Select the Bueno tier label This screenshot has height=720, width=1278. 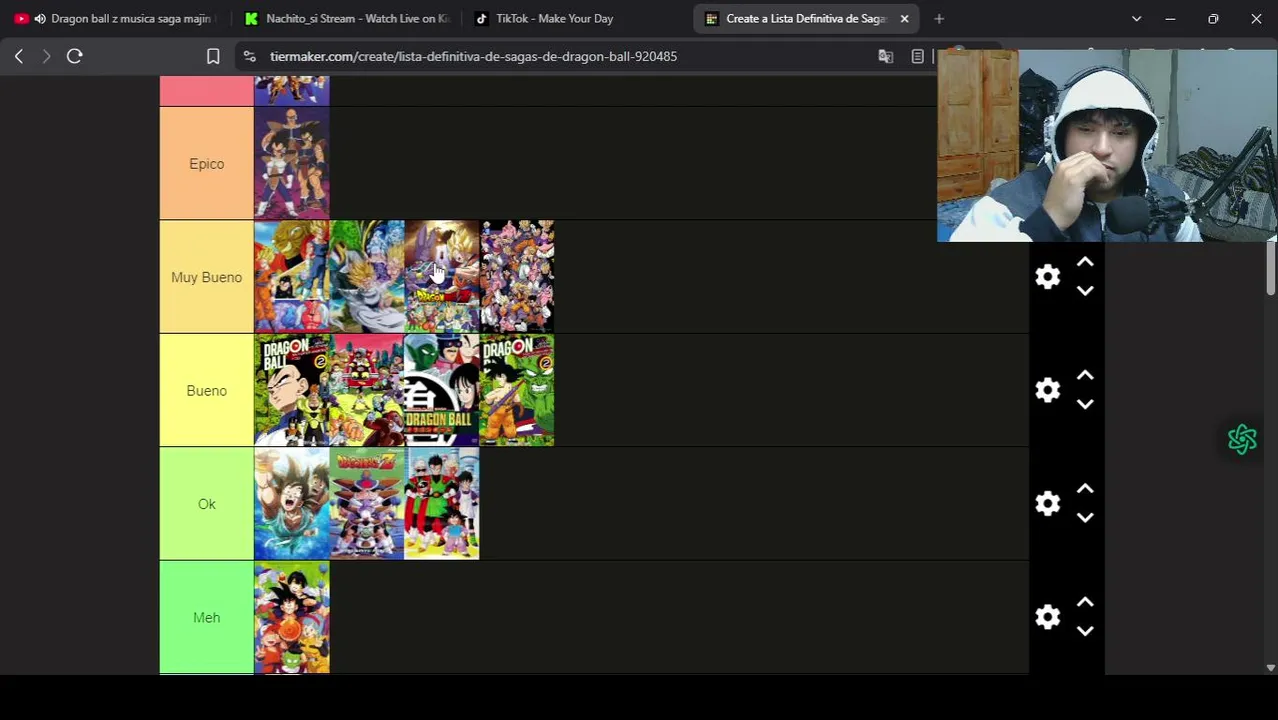(207, 390)
